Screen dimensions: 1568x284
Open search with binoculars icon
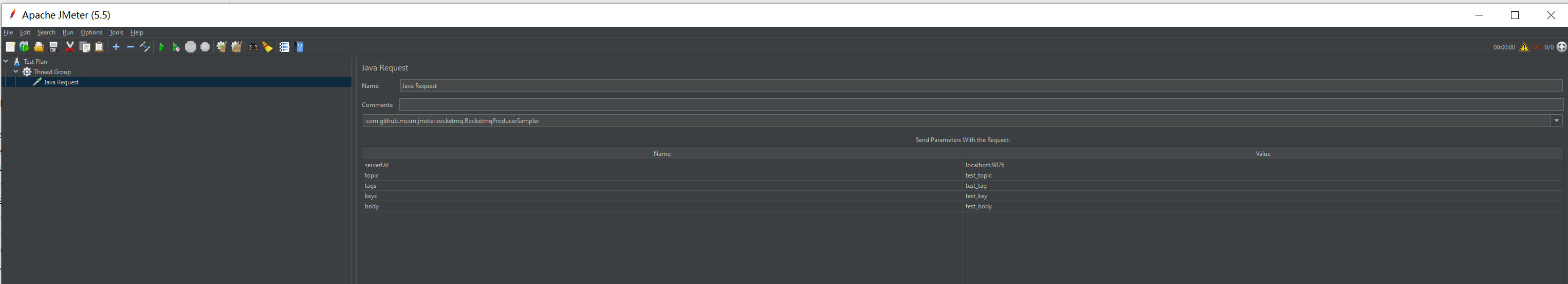click(x=253, y=47)
